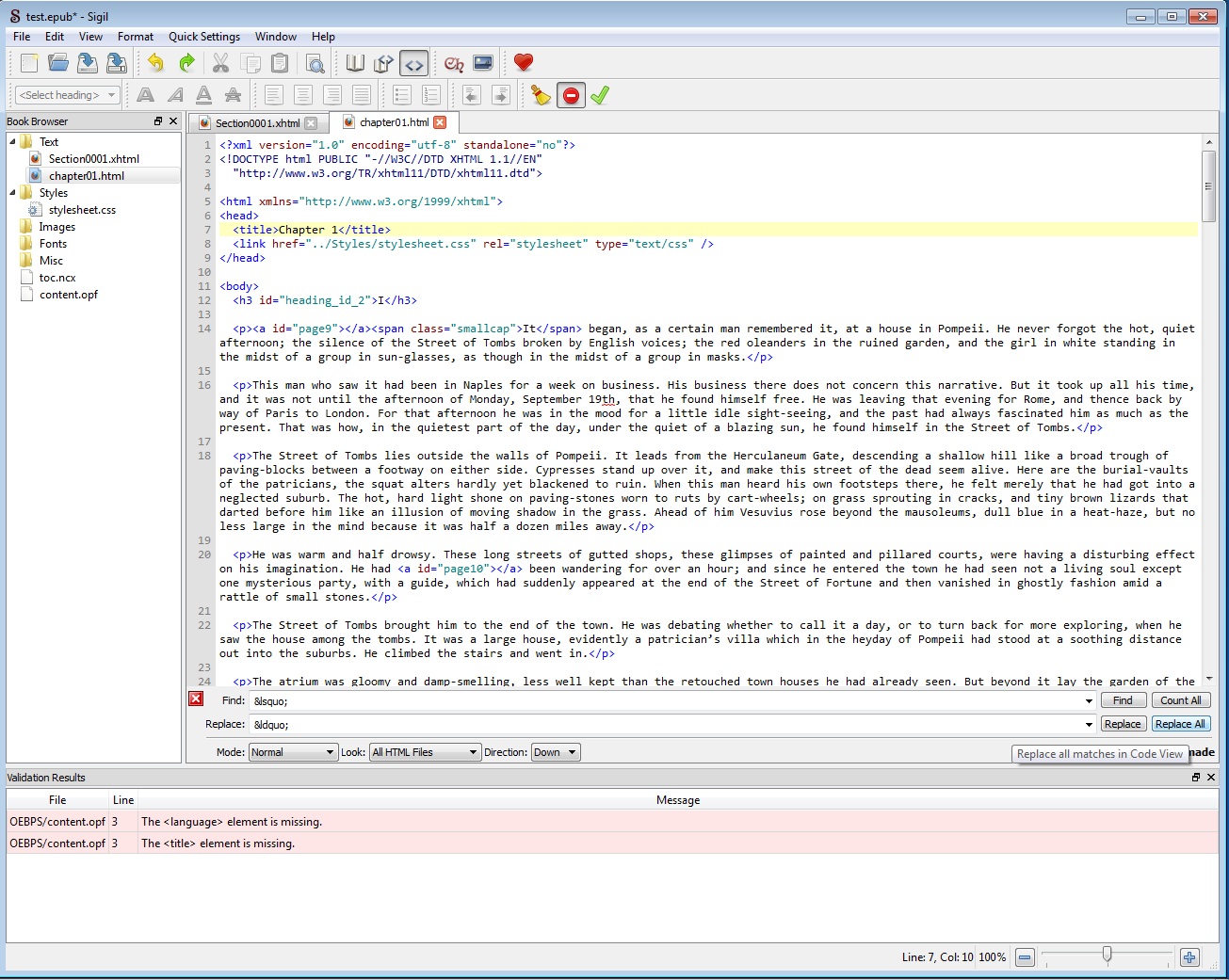The width and height of the screenshot is (1229, 980).
Task: Switch to Split View mode
Action: pyautogui.click(x=383, y=63)
